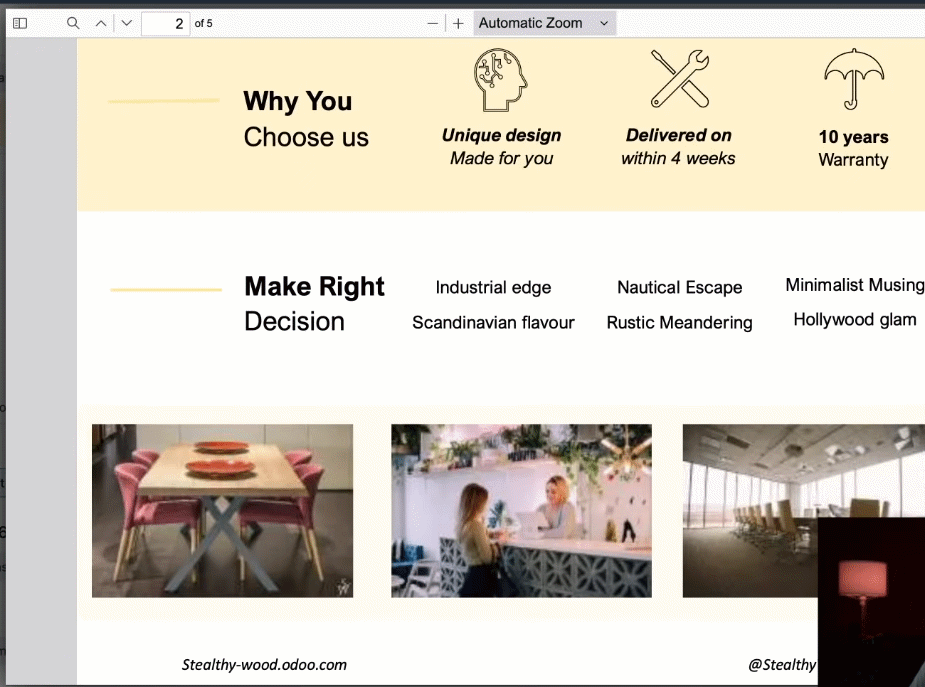Click the café counter photo
Viewport: 925px width, 687px height.
(x=521, y=511)
